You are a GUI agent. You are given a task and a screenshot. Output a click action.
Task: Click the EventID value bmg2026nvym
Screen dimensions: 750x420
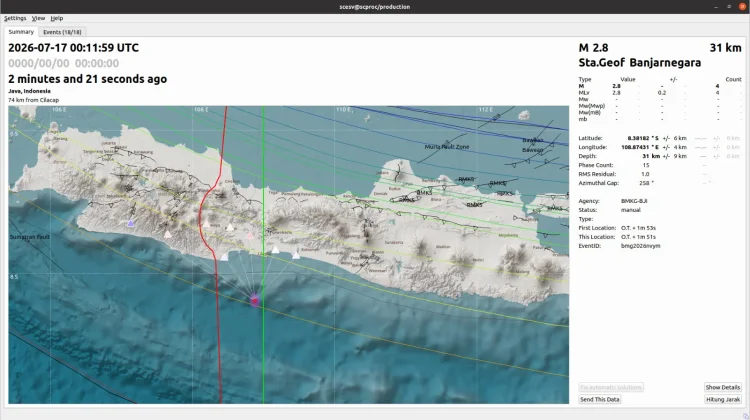640,246
